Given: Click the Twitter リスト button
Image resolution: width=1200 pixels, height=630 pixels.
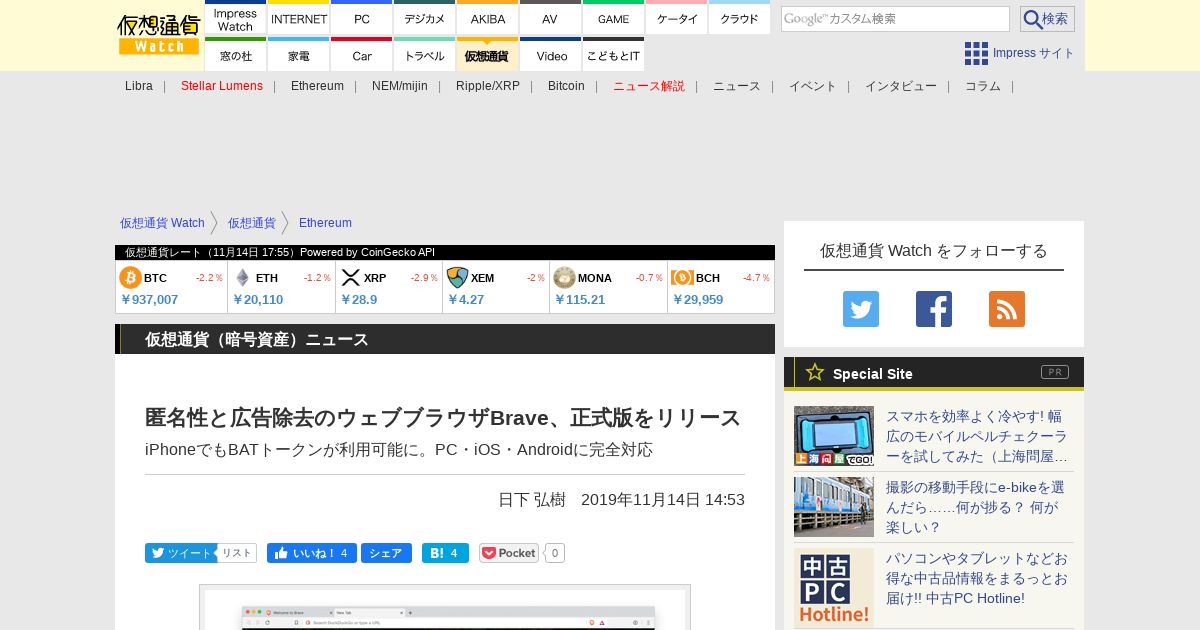Looking at the screenshot, I should (x=237, y=553).
